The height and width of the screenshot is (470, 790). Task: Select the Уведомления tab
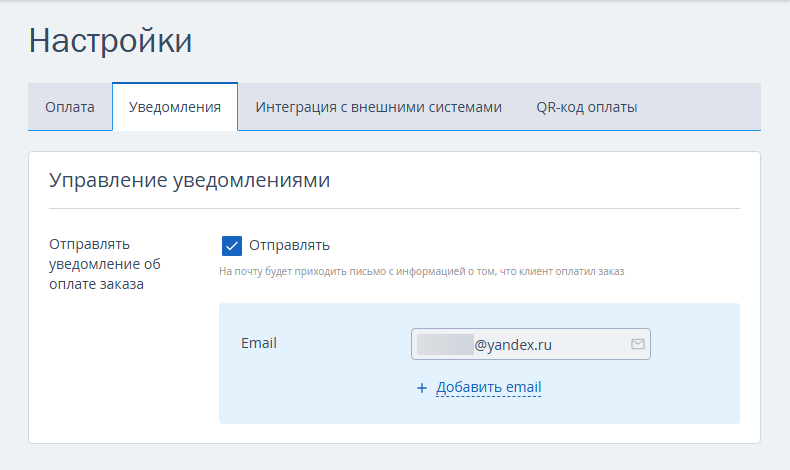coord(175,107)
